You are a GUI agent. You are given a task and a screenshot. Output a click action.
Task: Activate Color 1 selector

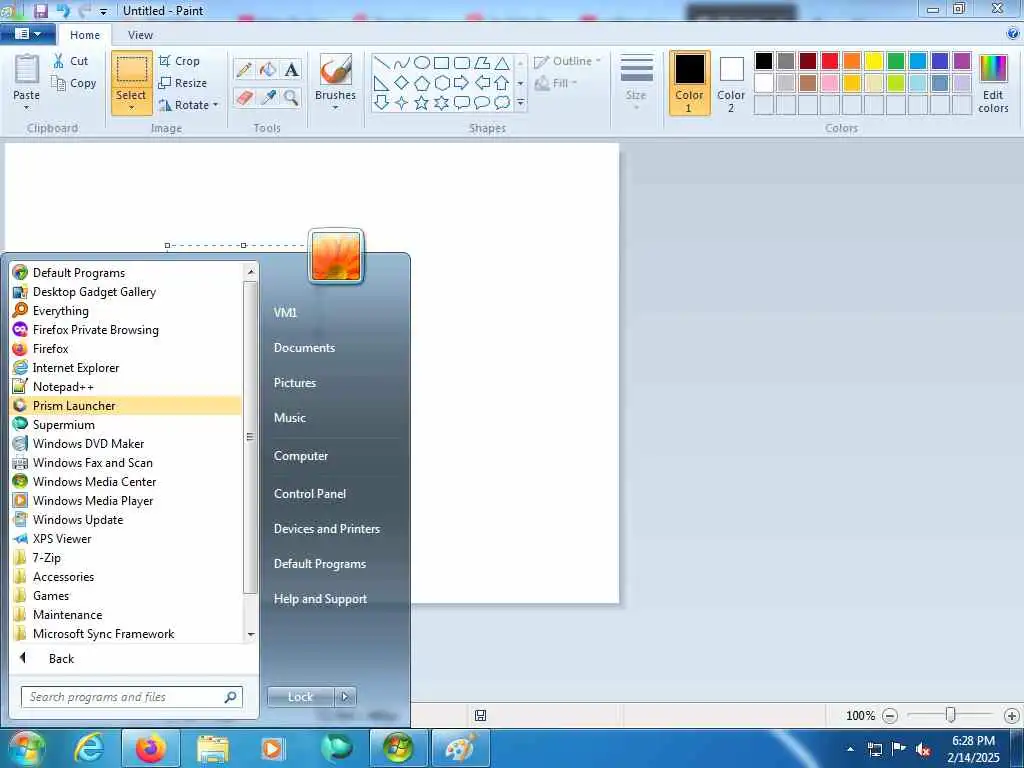pyautogui.click(x=690, y=83)
